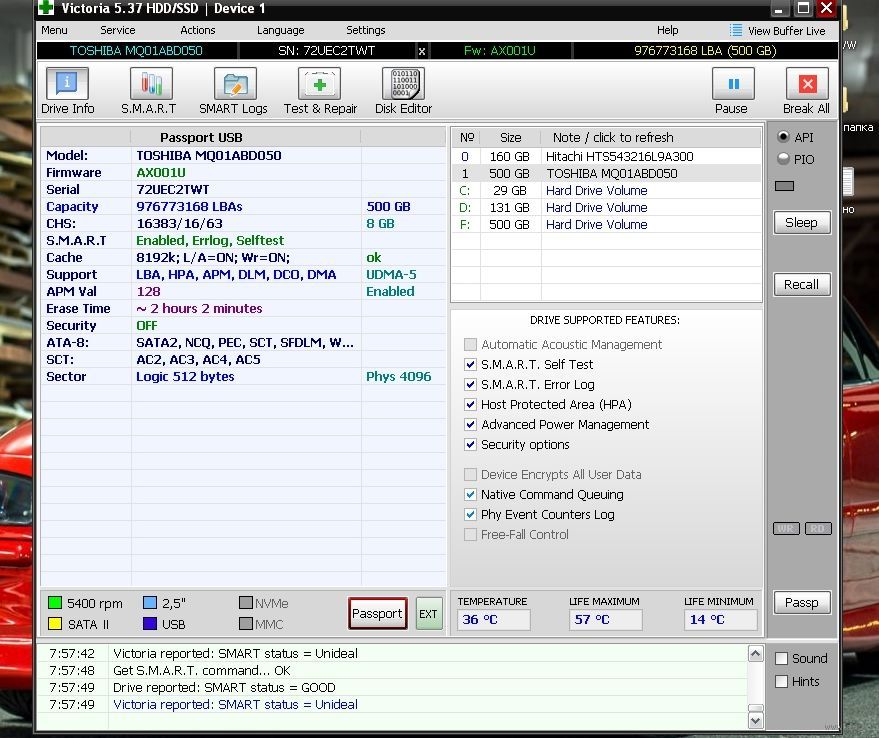
Task: Click the UDMA-5 support value
Action: (x=391, y=274)
